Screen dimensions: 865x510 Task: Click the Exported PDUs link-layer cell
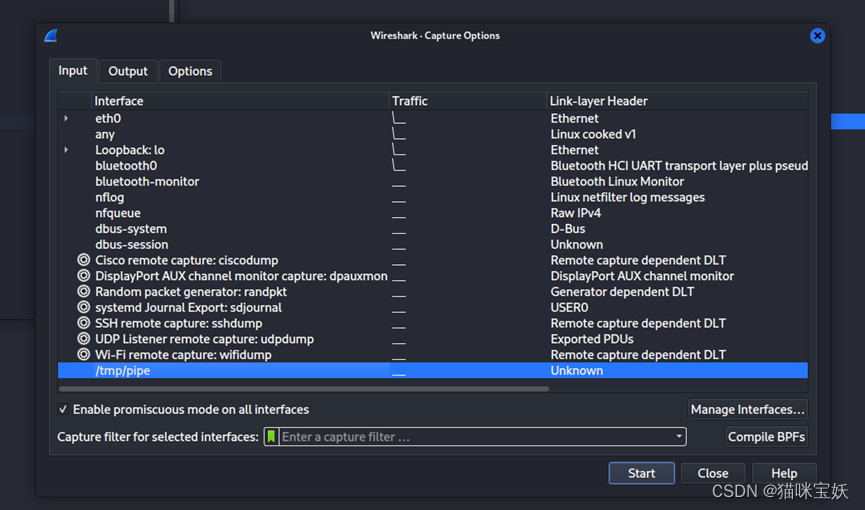coord(592,338)
